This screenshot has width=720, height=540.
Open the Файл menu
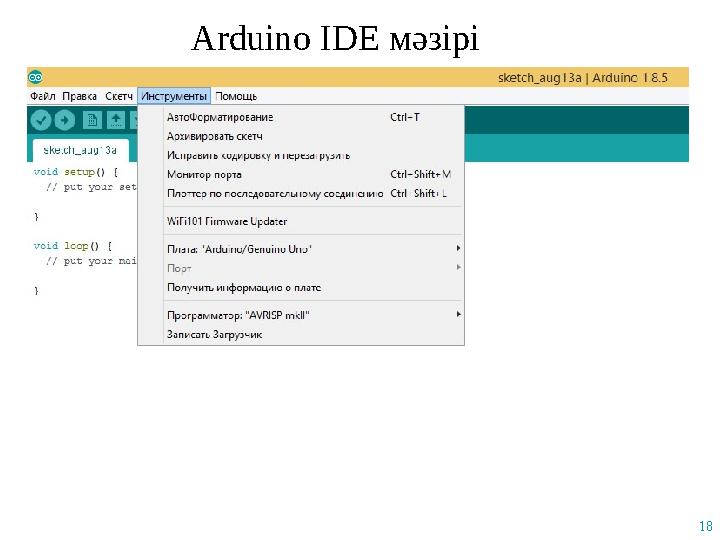(43, 96)
